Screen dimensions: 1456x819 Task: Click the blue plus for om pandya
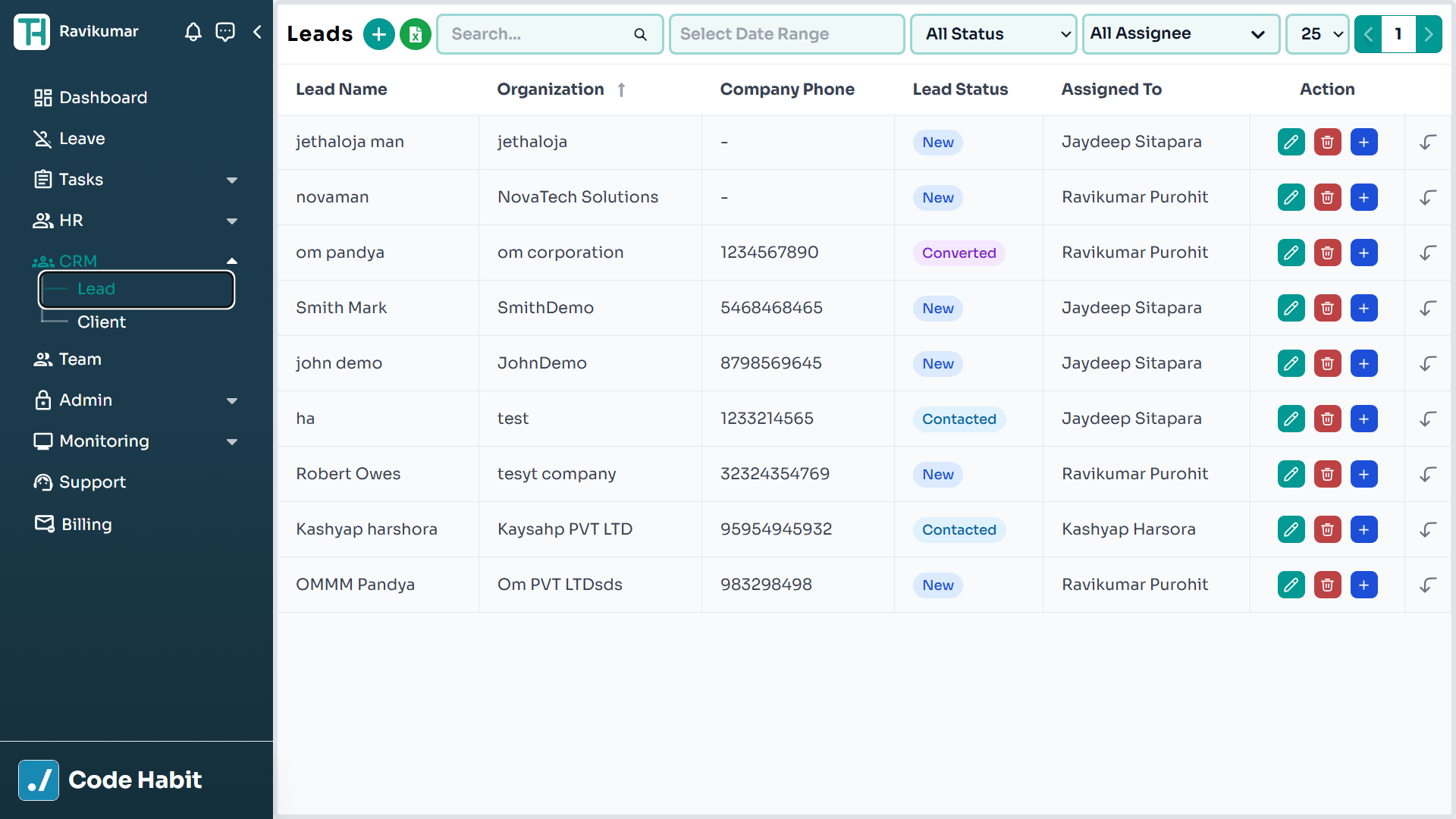[x=1364, y=253]
